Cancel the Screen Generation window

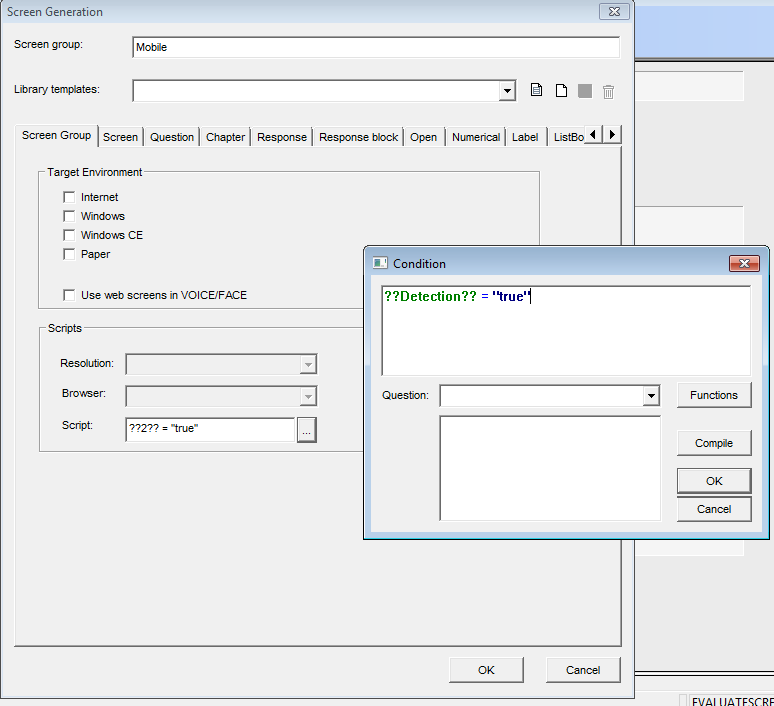(583, 670)
